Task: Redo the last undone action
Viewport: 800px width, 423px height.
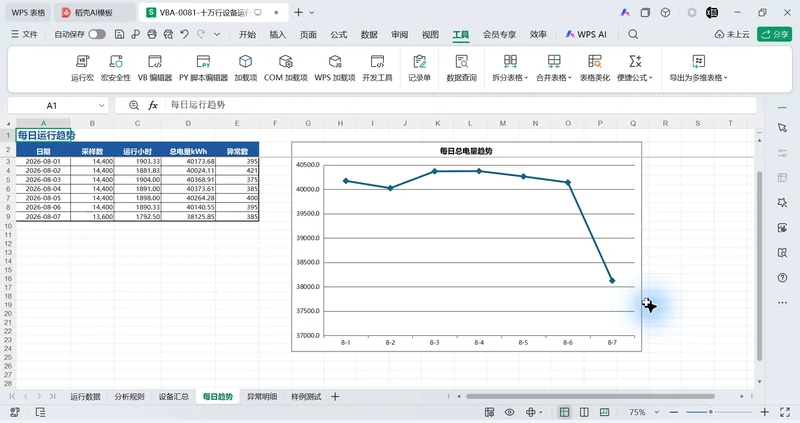Action: click(x=201, y=34)
